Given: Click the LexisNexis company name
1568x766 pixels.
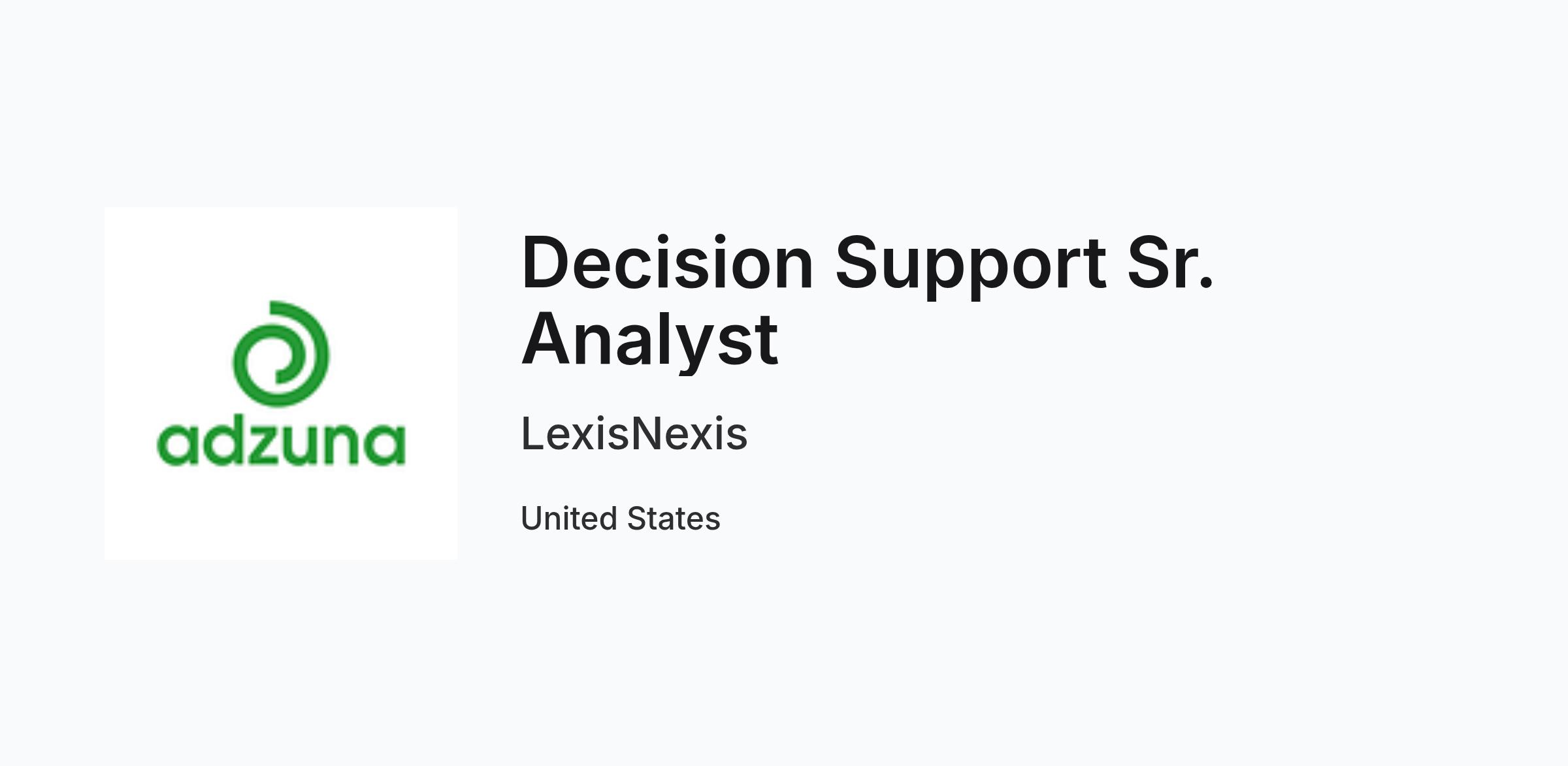Looking at the screenshot, I should click(634, 434).
